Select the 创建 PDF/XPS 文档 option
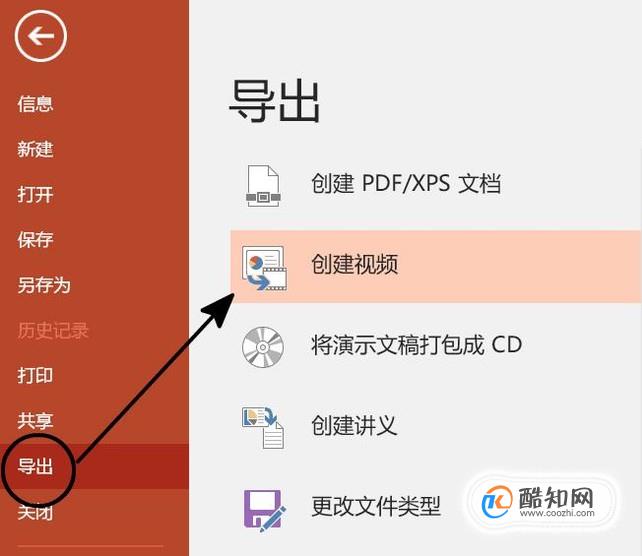 click(x=406, y=183)
